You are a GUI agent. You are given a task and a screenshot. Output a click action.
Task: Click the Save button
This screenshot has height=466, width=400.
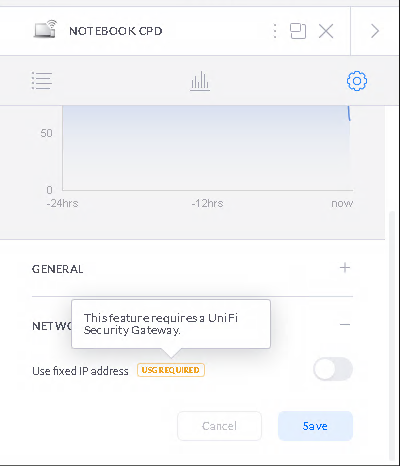(x=315, y=426)
